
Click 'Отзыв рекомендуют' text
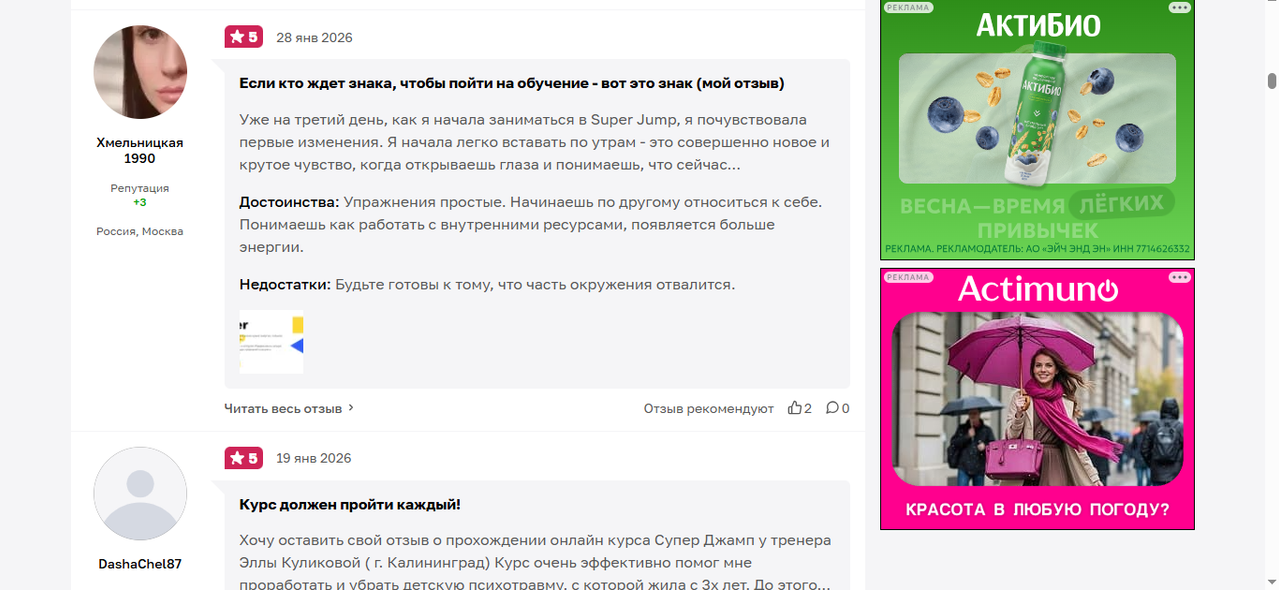pyautogui.click(x=709, y=408)
